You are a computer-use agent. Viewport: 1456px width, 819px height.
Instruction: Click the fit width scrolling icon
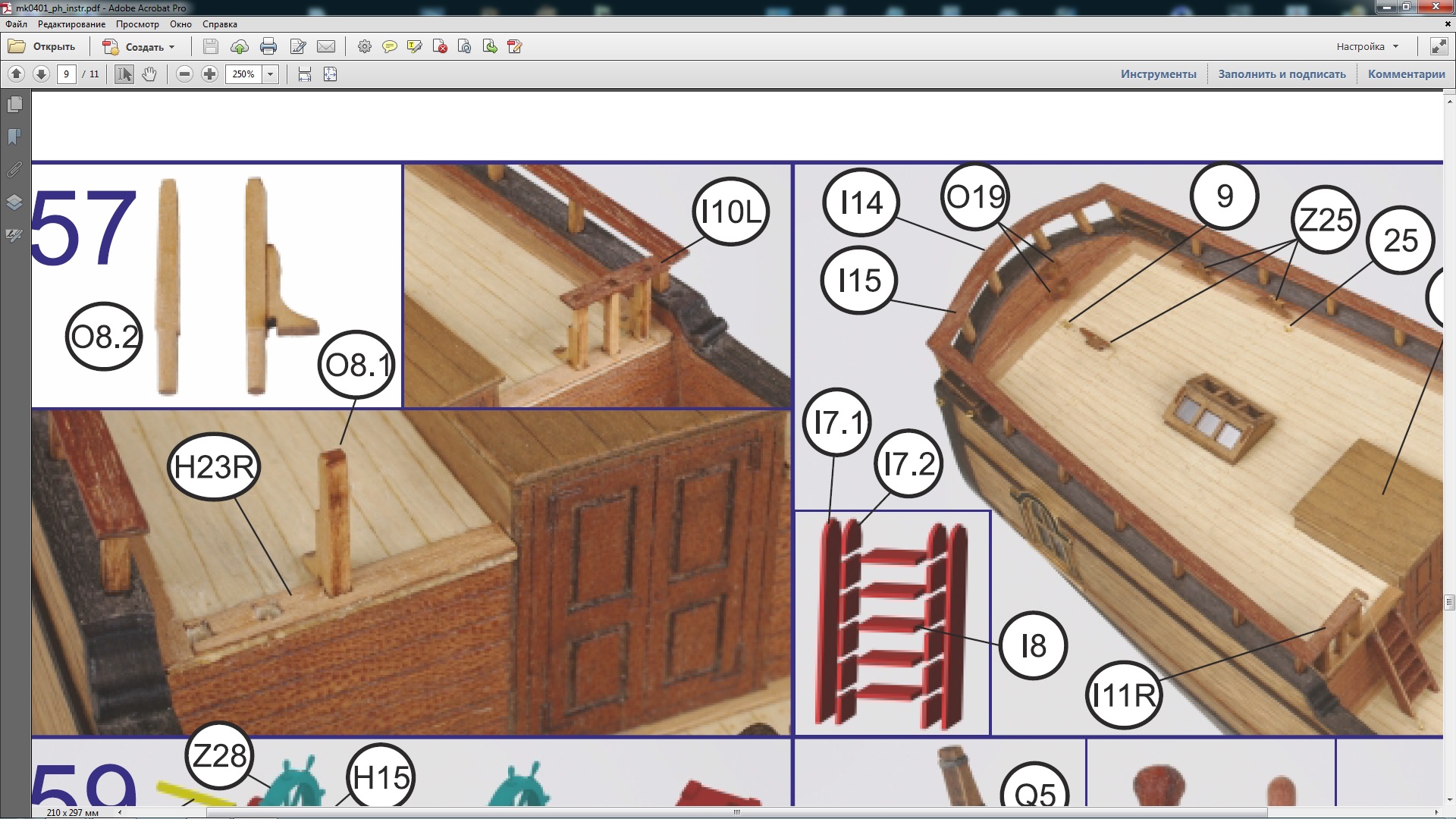[x=305, y=74]
